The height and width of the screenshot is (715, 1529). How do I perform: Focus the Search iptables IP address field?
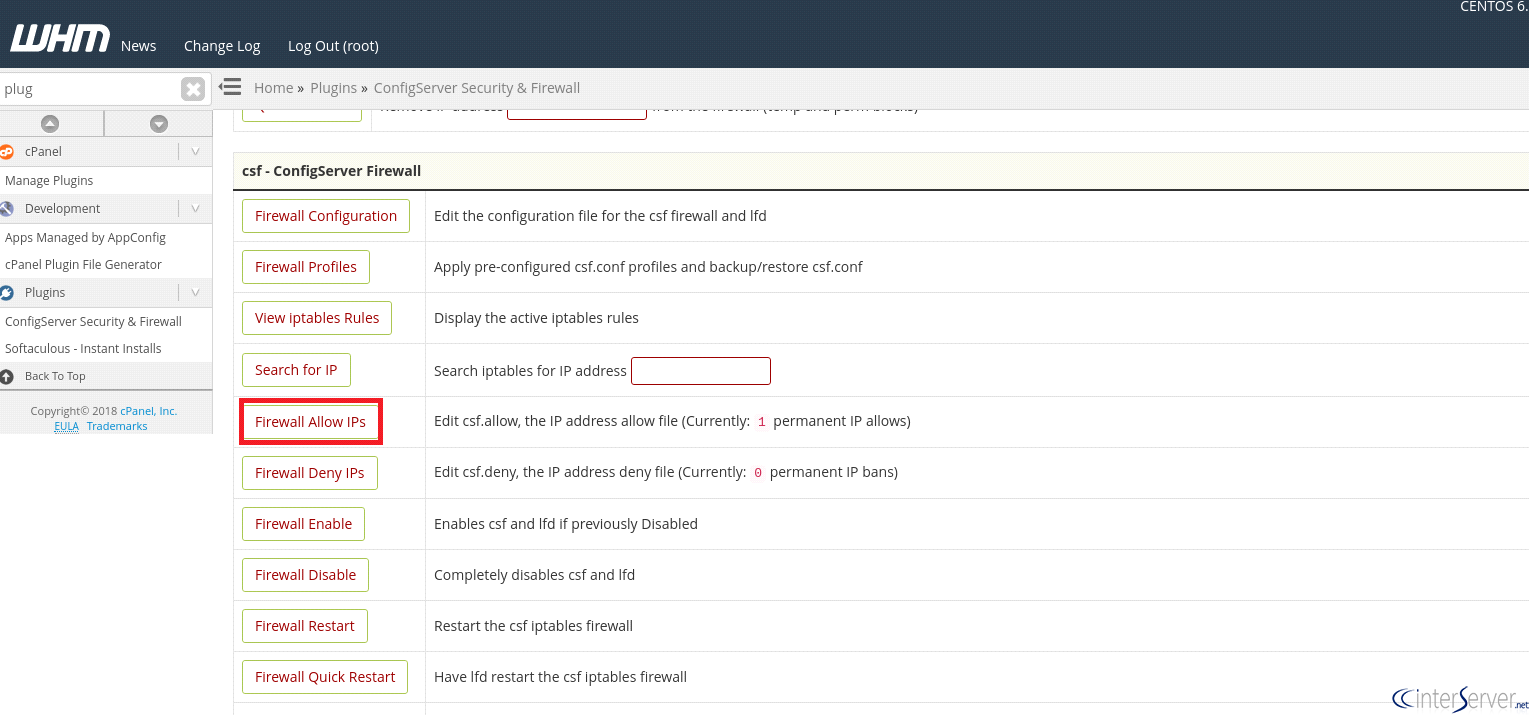pos(701,371)
